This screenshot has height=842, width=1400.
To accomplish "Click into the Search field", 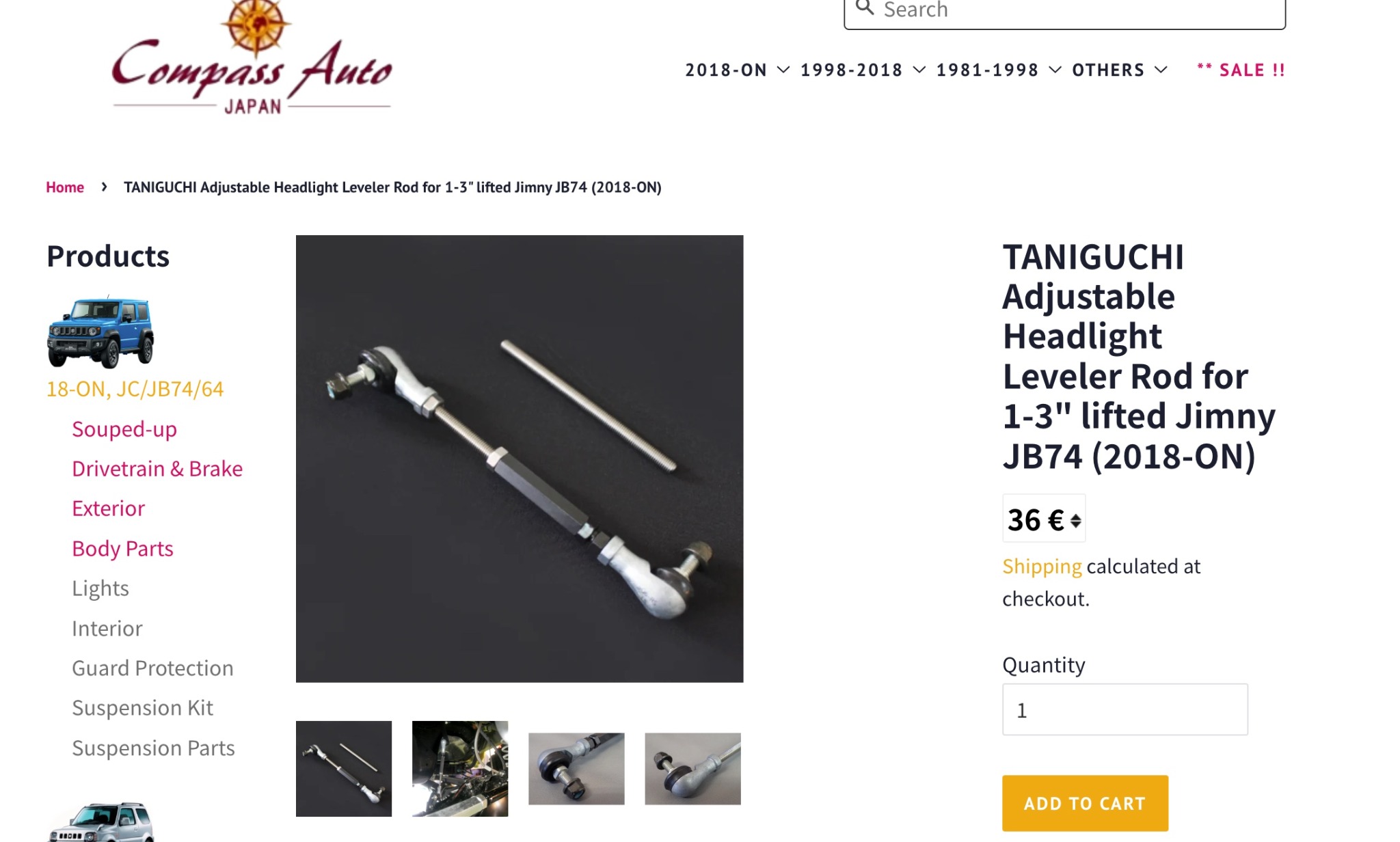I will (x=1064, y=10).
